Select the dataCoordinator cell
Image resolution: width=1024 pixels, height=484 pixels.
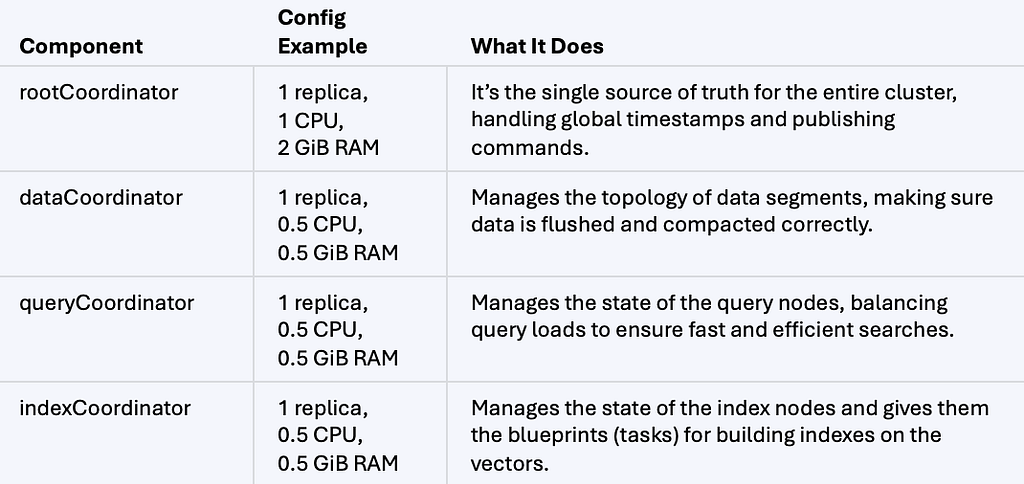coord(101,197)
